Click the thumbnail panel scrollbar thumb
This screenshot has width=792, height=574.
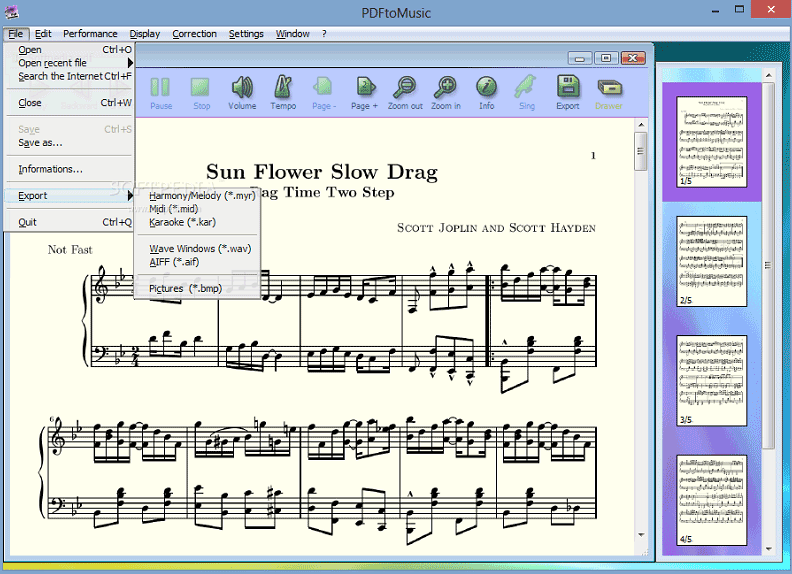coord(768,265)
